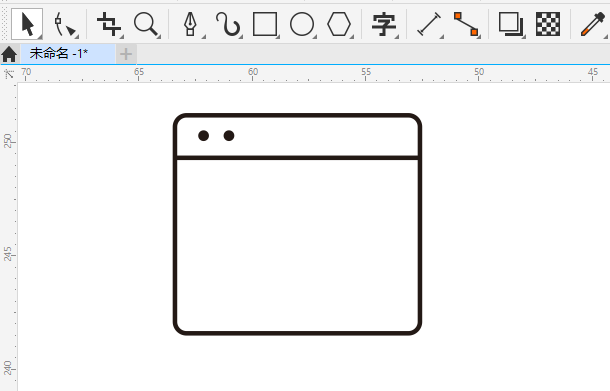This screenshot has height=391, width=610.
Task: Select the Transparency checkerboard tool
Action: tap(548, 24)
